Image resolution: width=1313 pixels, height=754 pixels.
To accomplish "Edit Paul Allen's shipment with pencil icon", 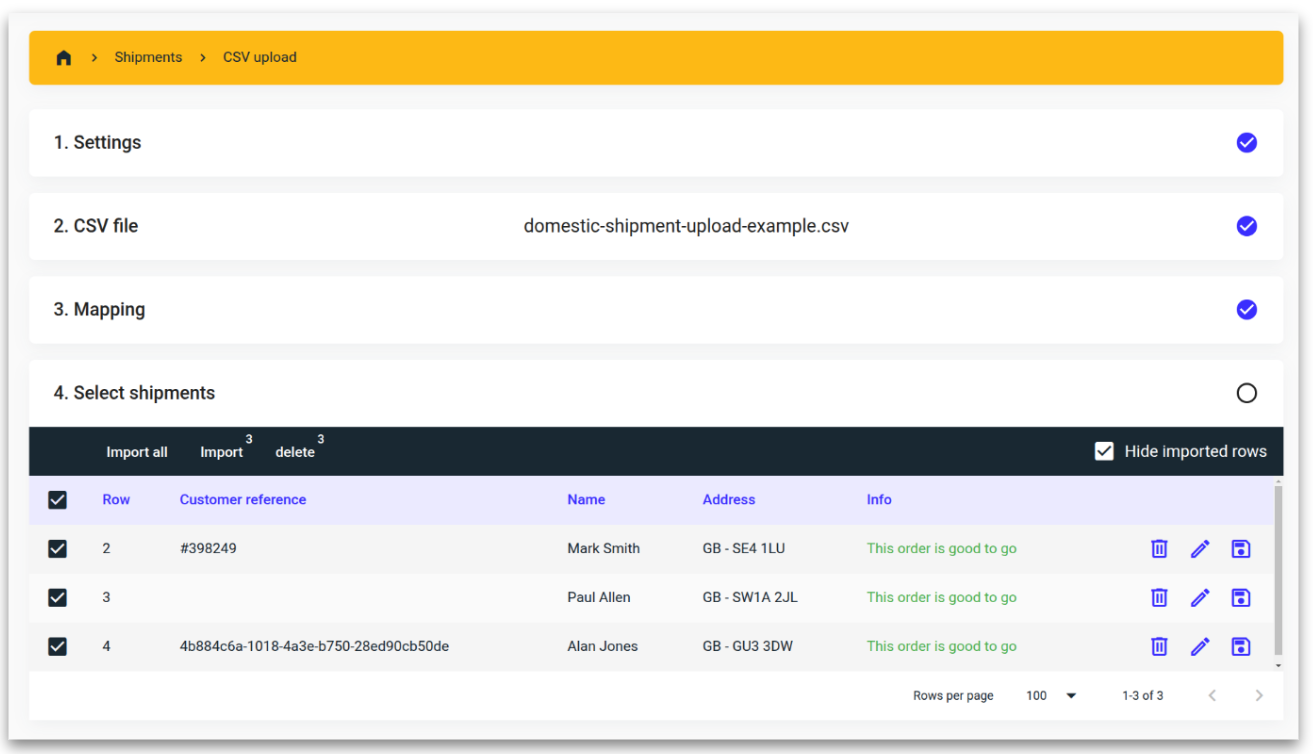I will pyautogui.click(x=1200, y=597).
